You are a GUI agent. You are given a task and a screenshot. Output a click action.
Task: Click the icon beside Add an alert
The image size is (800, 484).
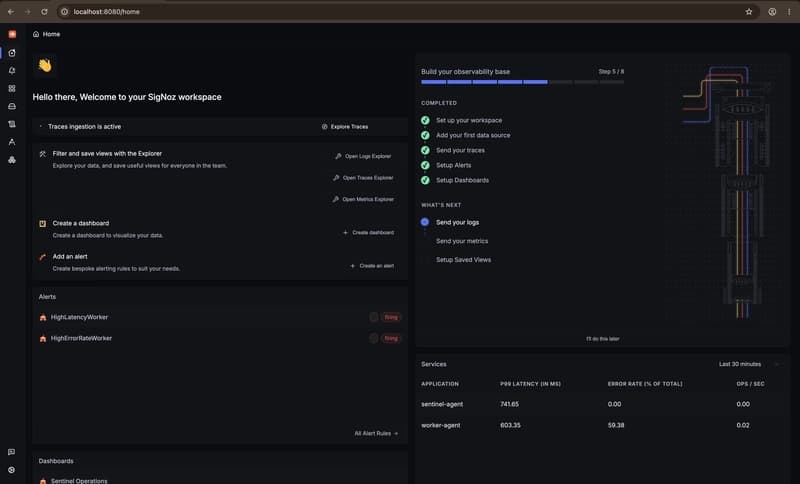43,257
